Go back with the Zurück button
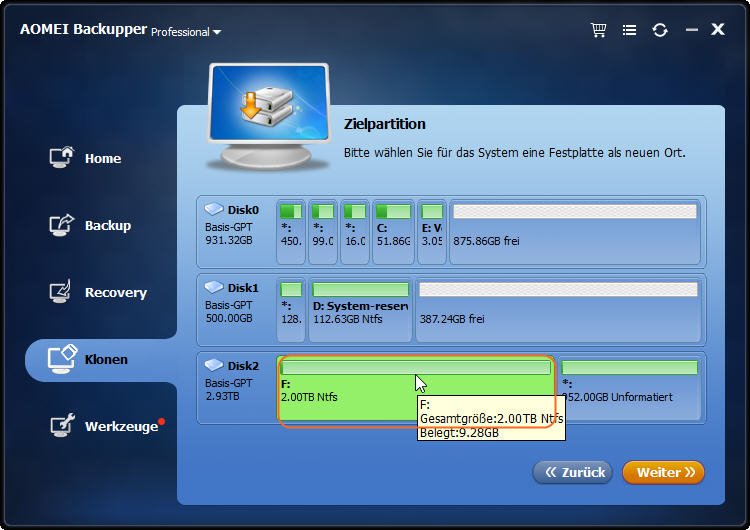 point(573,473)
